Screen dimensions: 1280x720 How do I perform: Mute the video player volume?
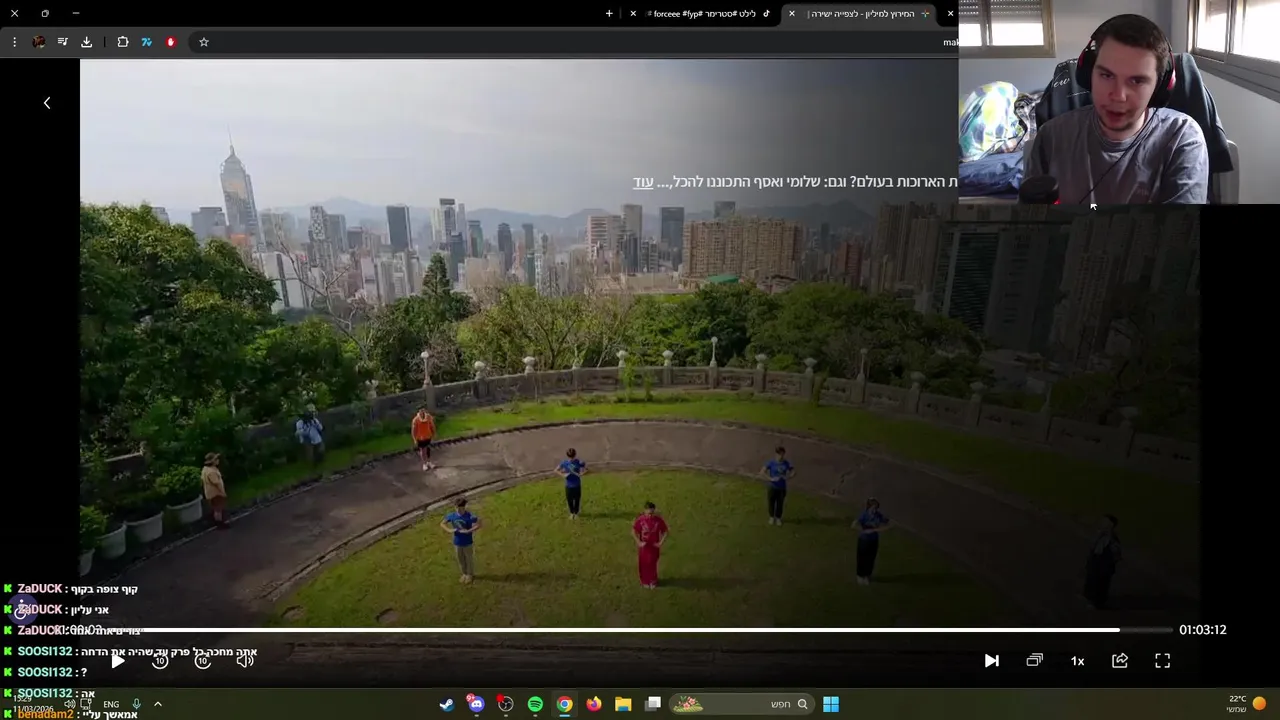[x=245, y=661]
